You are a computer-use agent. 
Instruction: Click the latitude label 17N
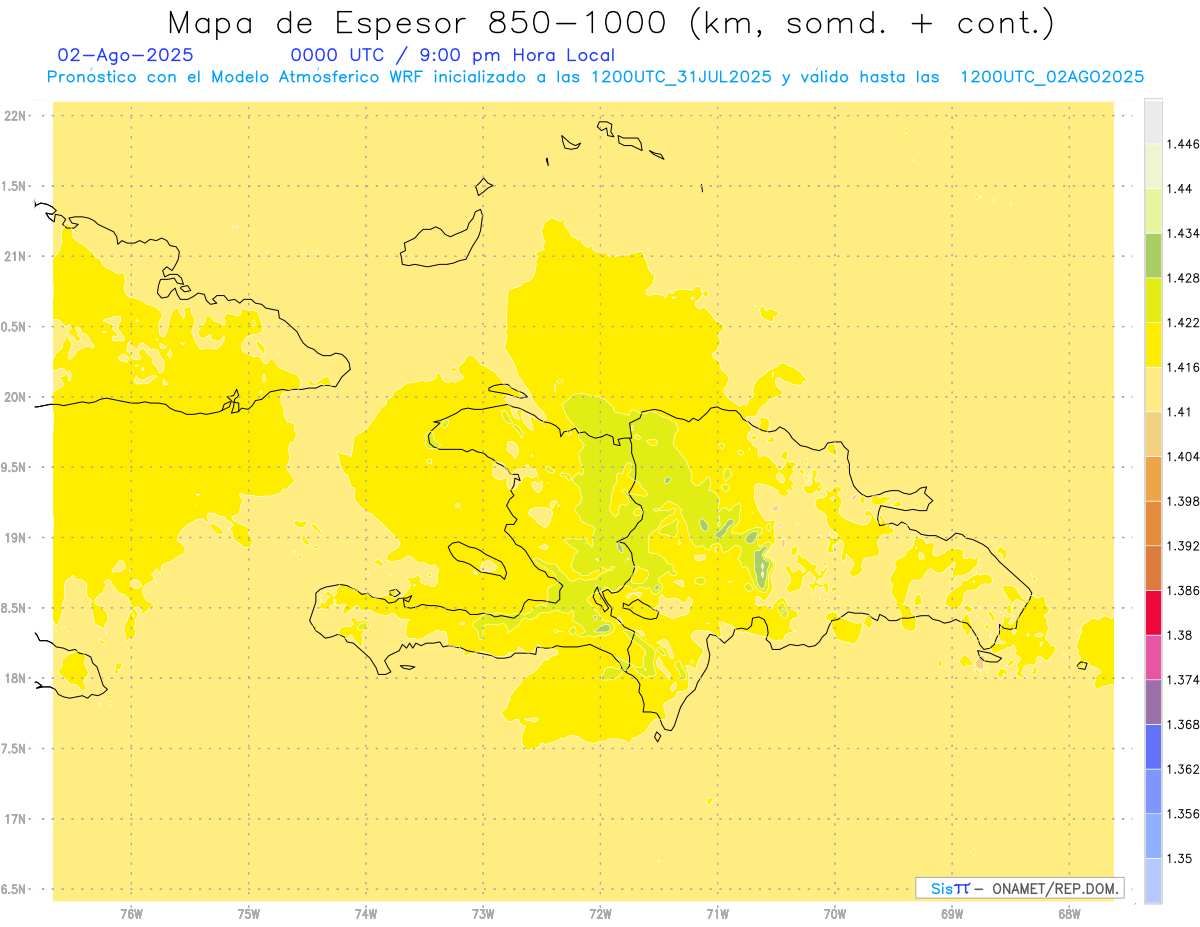click(x=14, y=819)
